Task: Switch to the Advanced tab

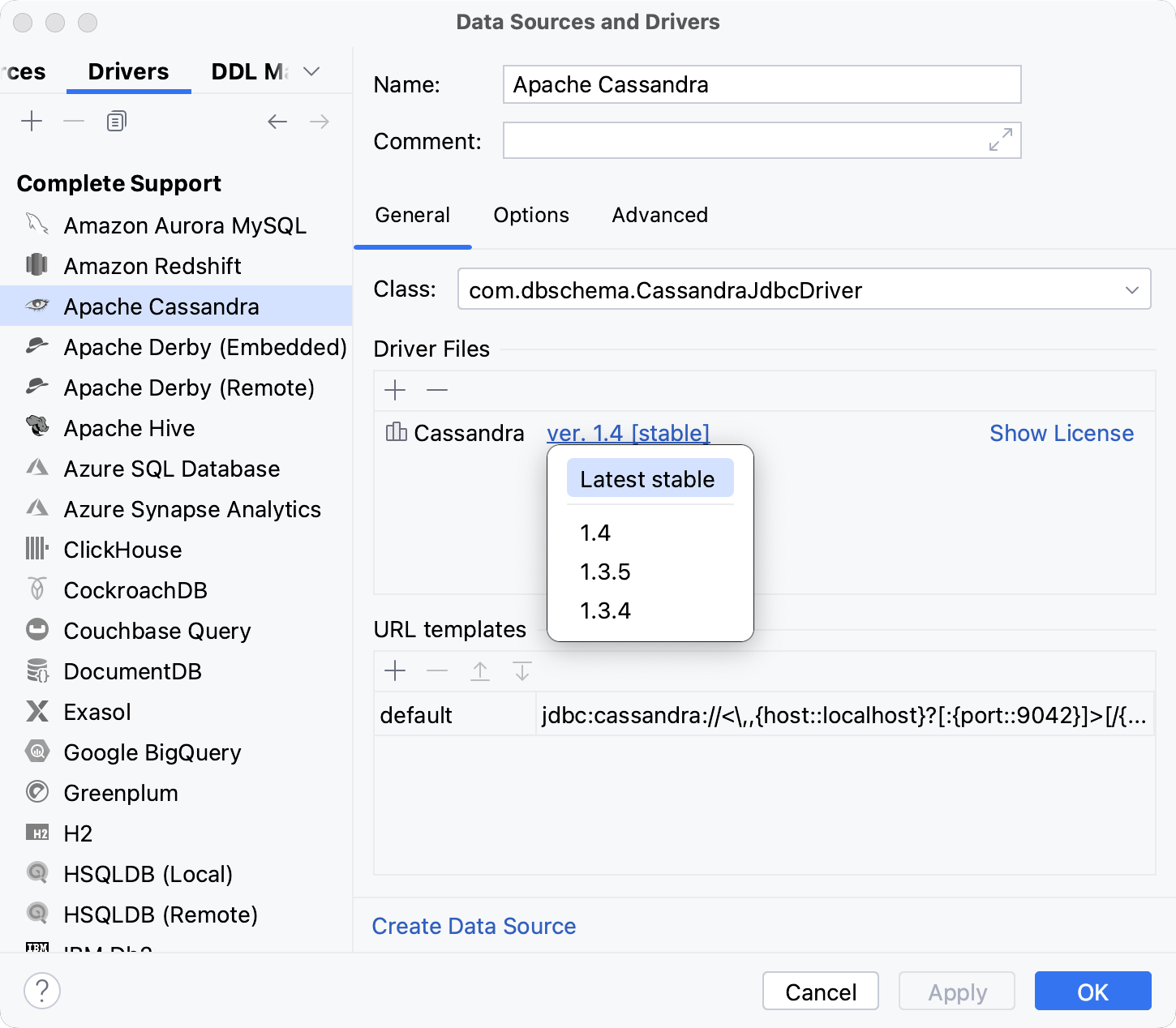Action: 659,215
